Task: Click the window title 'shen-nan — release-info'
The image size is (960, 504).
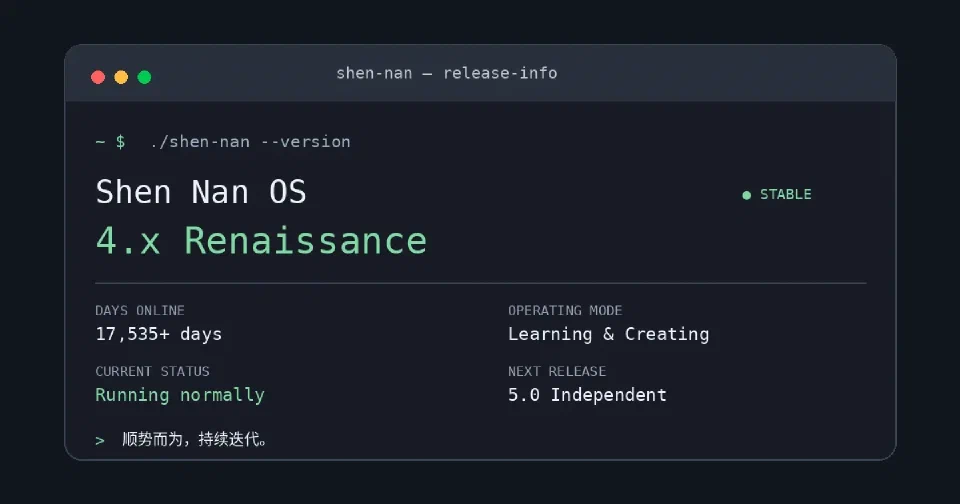Action: point(447,73)
